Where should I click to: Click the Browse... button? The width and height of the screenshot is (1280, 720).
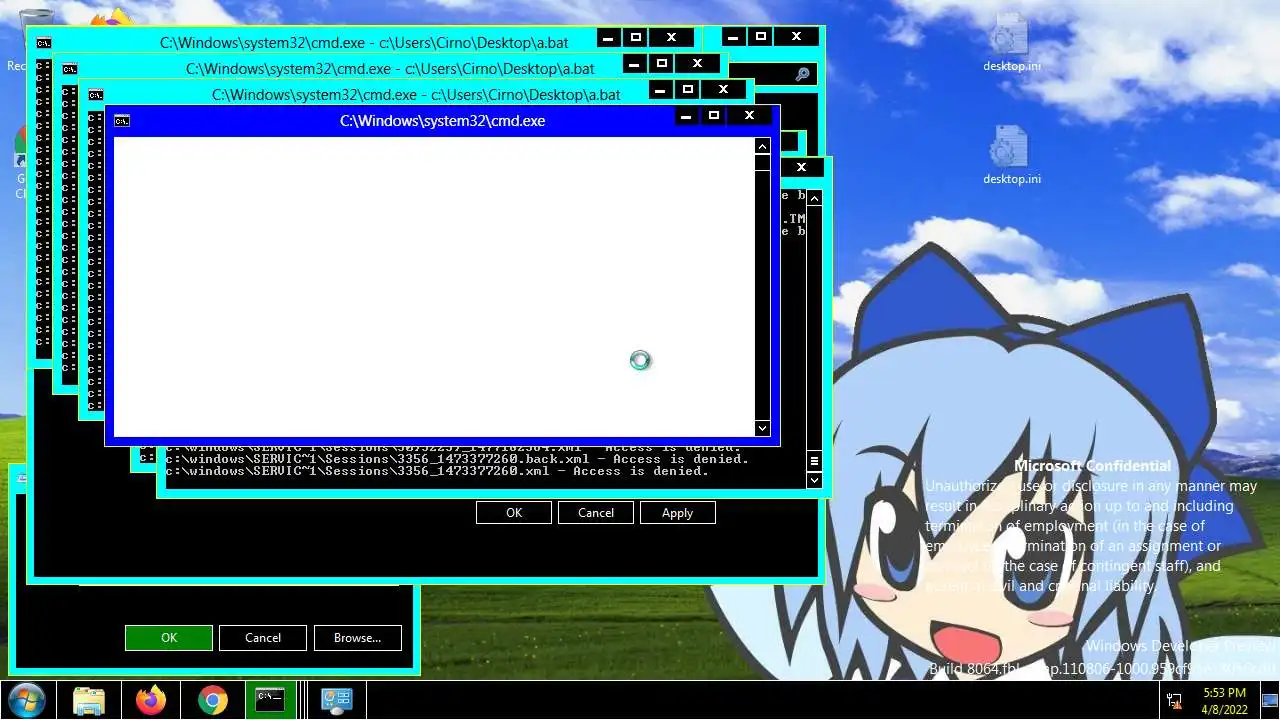coord(357,638)
